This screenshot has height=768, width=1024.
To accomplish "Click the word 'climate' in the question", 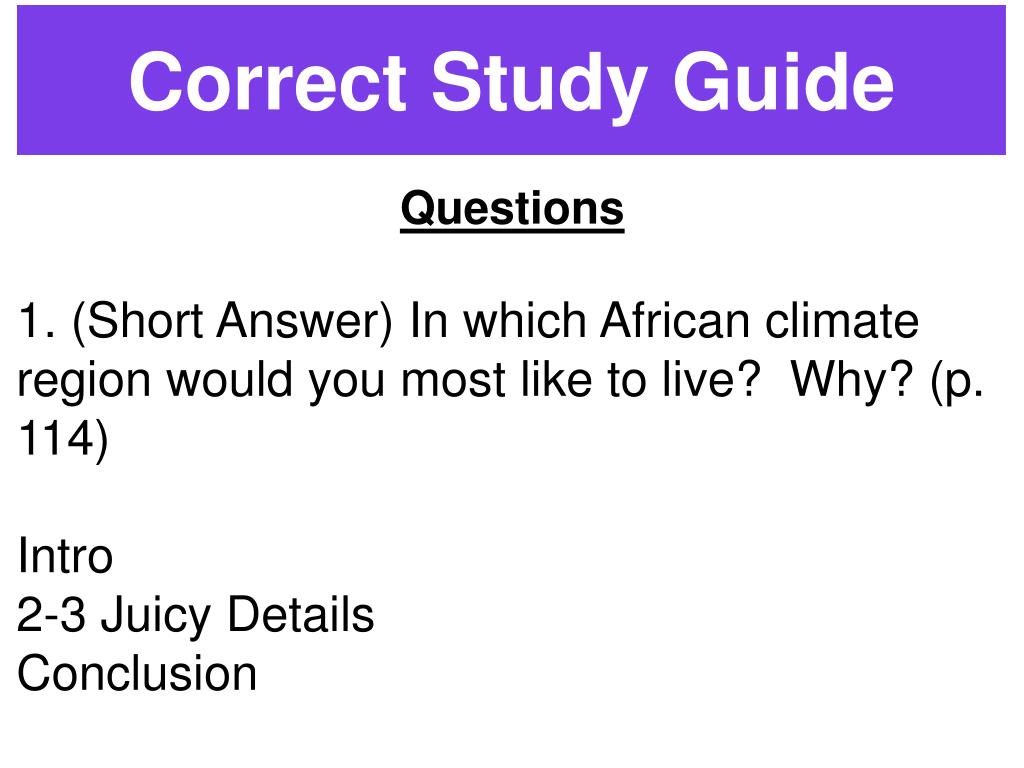I will [x=842, y=321].
